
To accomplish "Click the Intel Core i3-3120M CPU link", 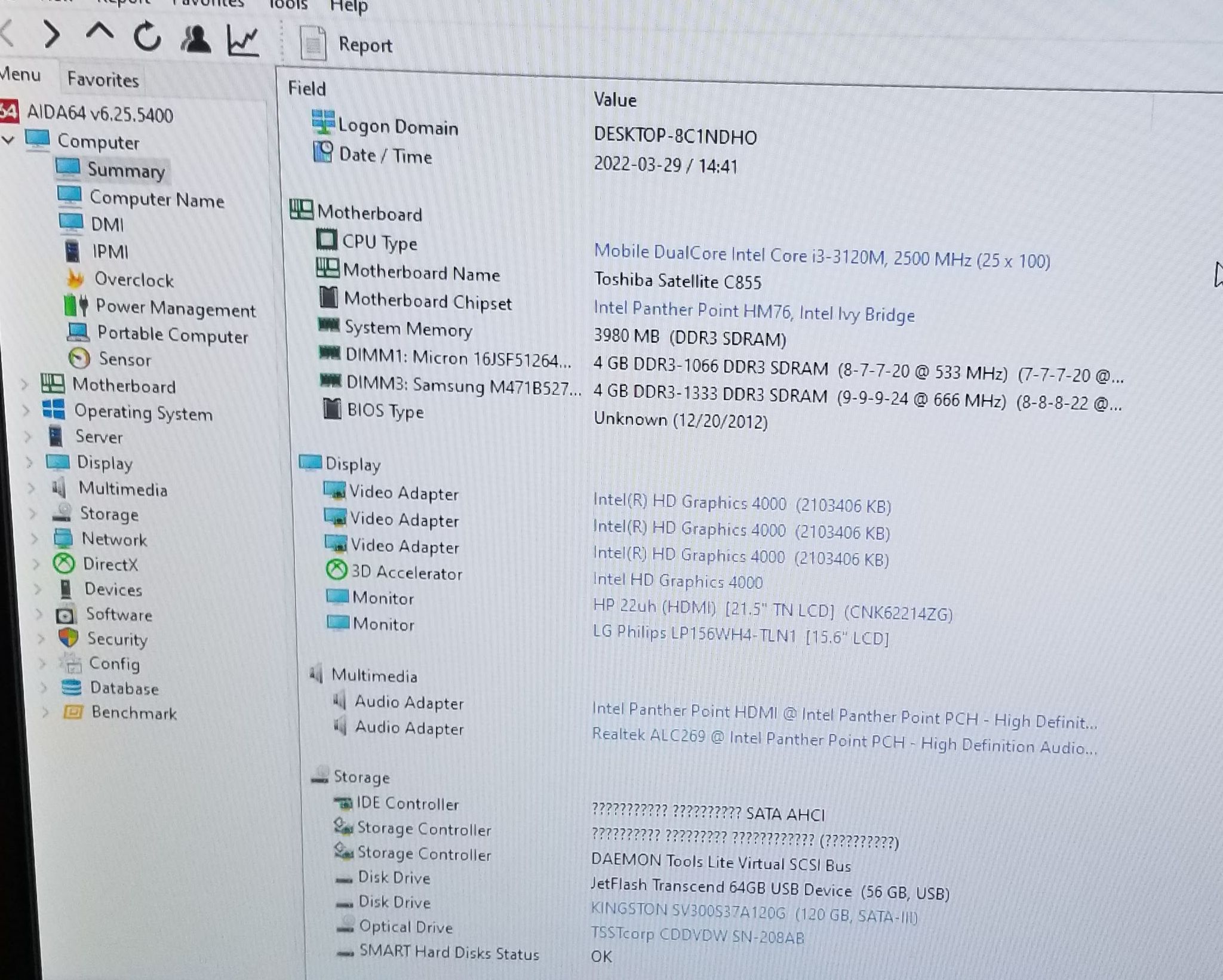I will (821, 257).
